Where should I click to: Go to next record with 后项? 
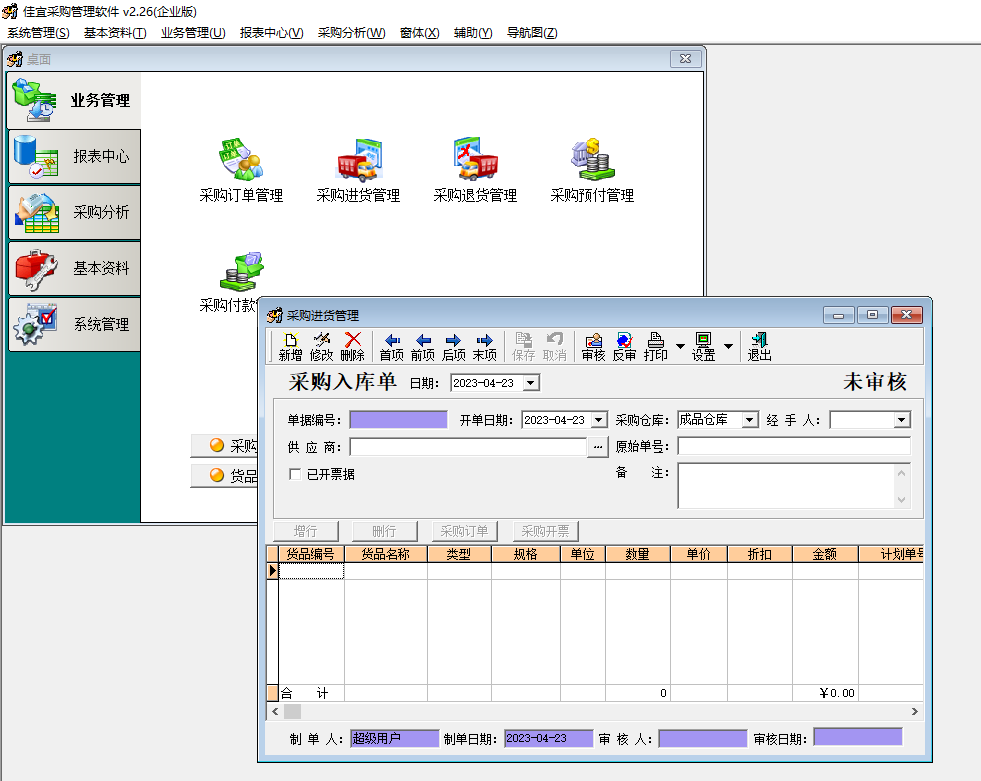[454, 347]
